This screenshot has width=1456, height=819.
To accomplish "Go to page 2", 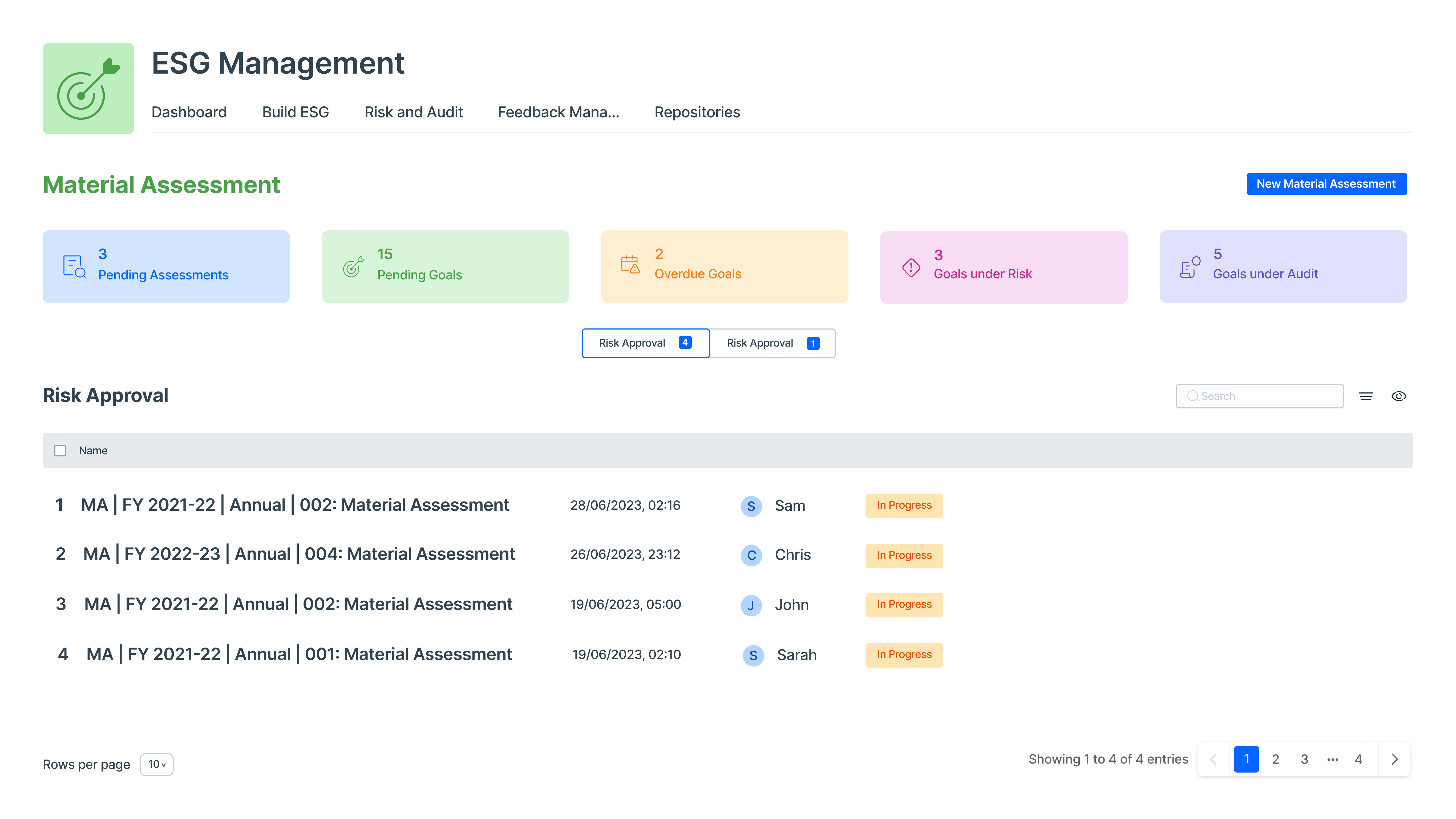I will [1275, 759].
